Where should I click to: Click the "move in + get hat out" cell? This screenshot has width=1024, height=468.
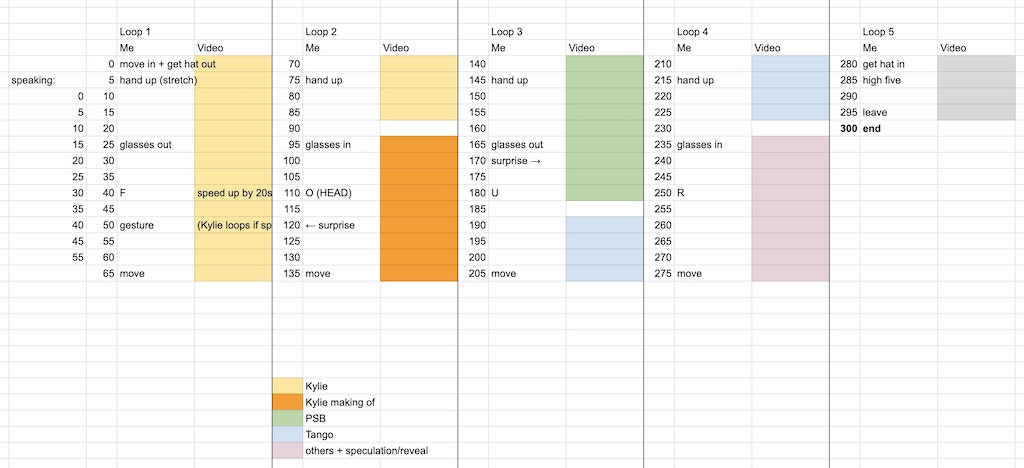[155, 64]
